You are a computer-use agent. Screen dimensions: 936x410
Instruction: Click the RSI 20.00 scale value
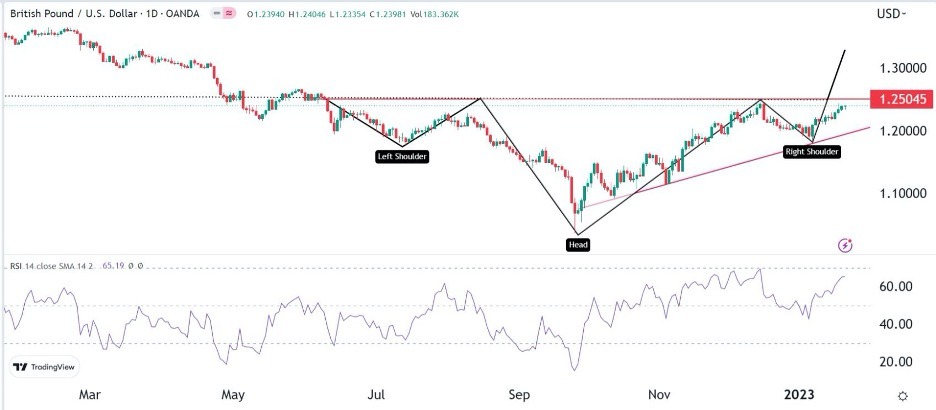point(894,362)
